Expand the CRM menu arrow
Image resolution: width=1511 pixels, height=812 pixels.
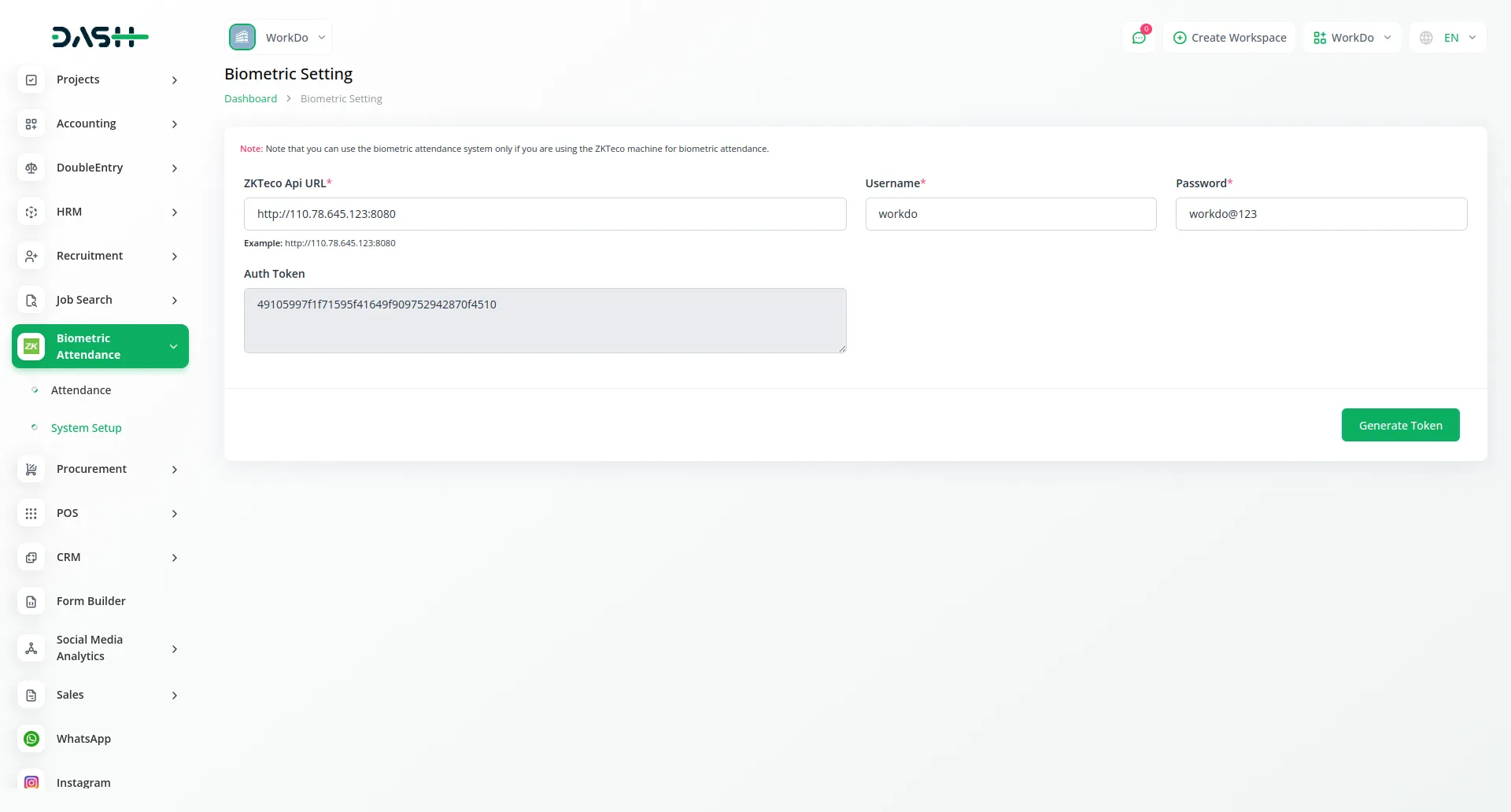point(174,558)
